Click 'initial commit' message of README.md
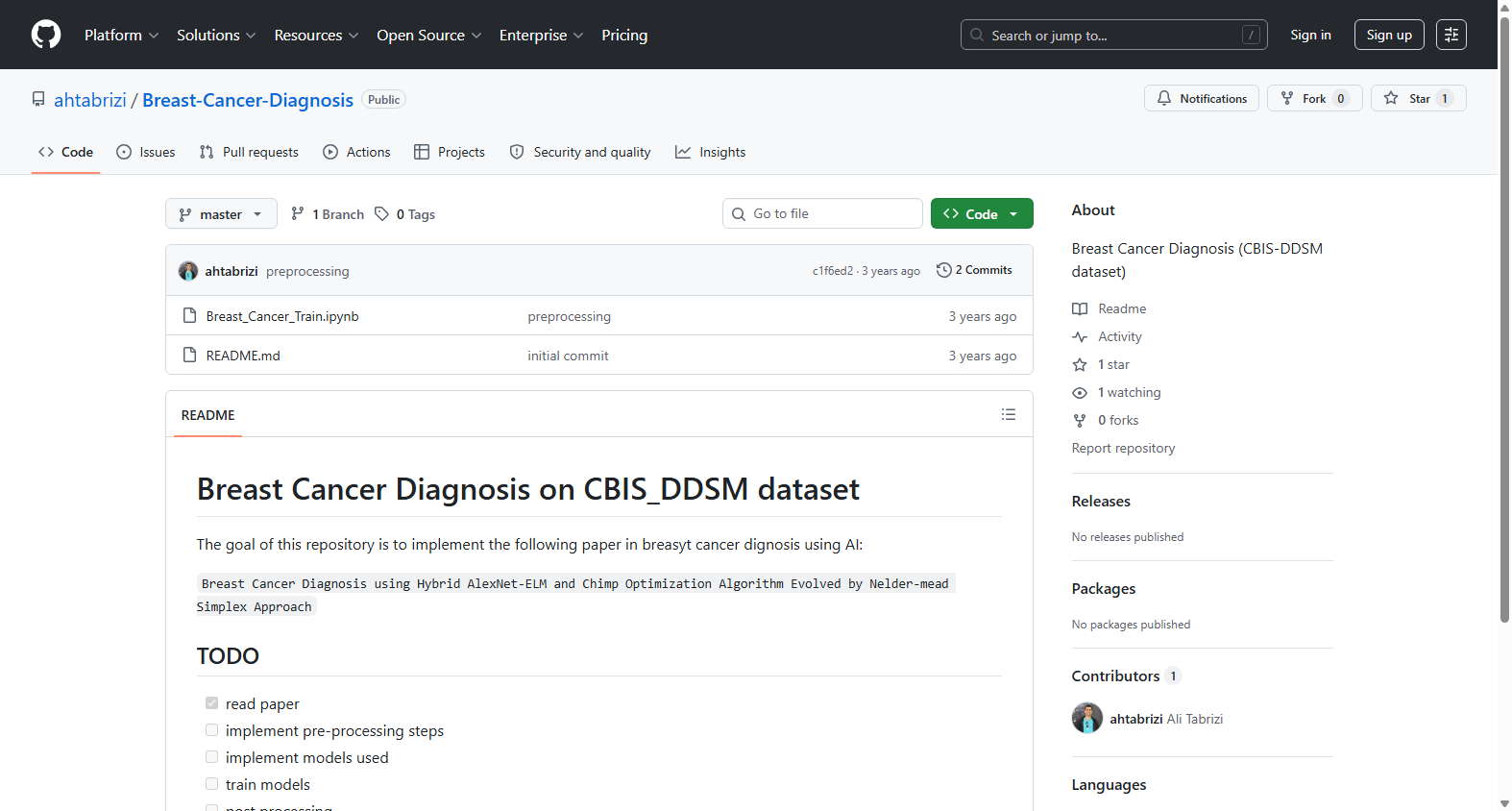1512x811 pixels. [568, 356]
